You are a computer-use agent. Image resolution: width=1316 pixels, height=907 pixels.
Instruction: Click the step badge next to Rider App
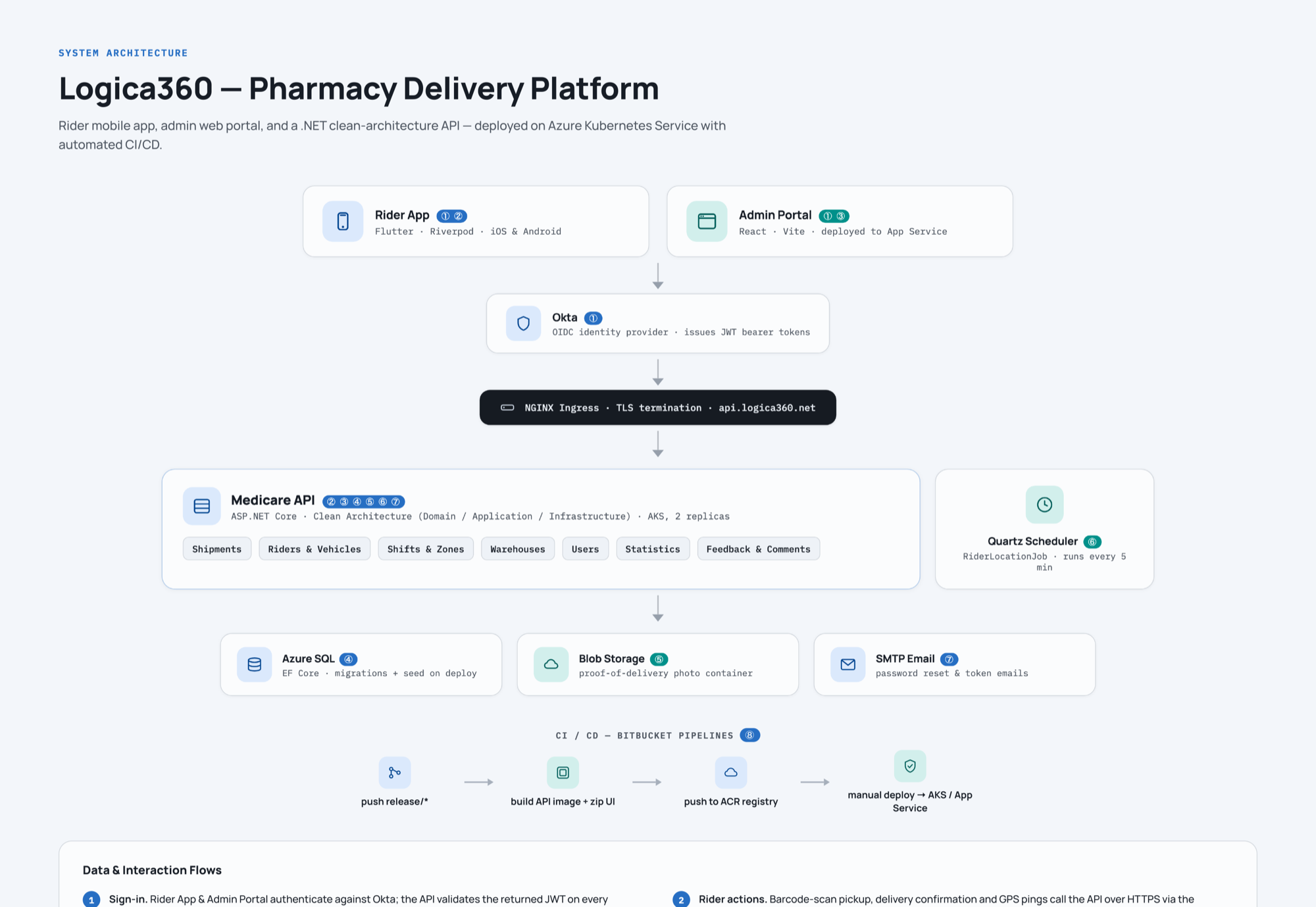[x=452, y=216]
